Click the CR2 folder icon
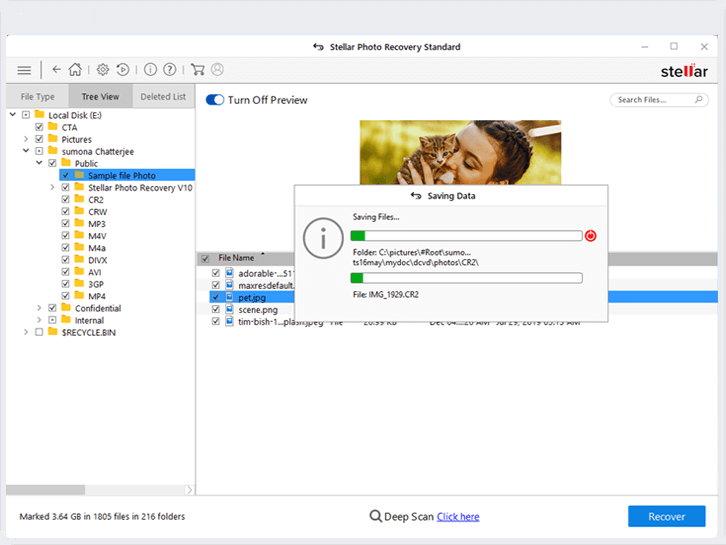The width and height of the screenshot is (726, 545). pos(79,199)
